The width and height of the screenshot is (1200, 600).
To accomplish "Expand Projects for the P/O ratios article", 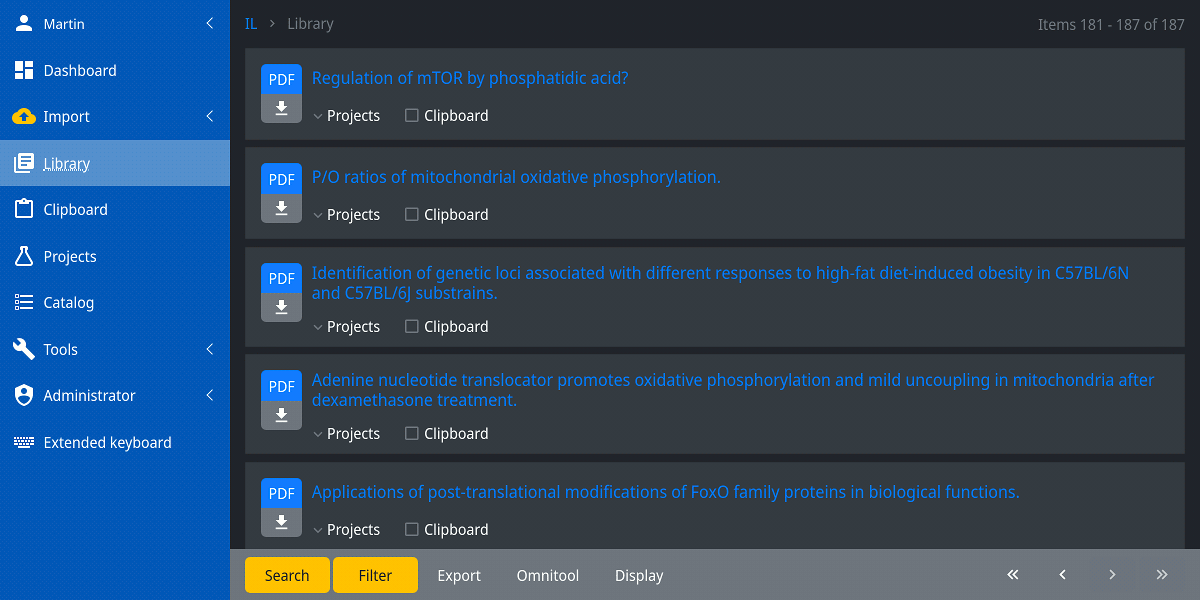I will [x=346, y=215].
